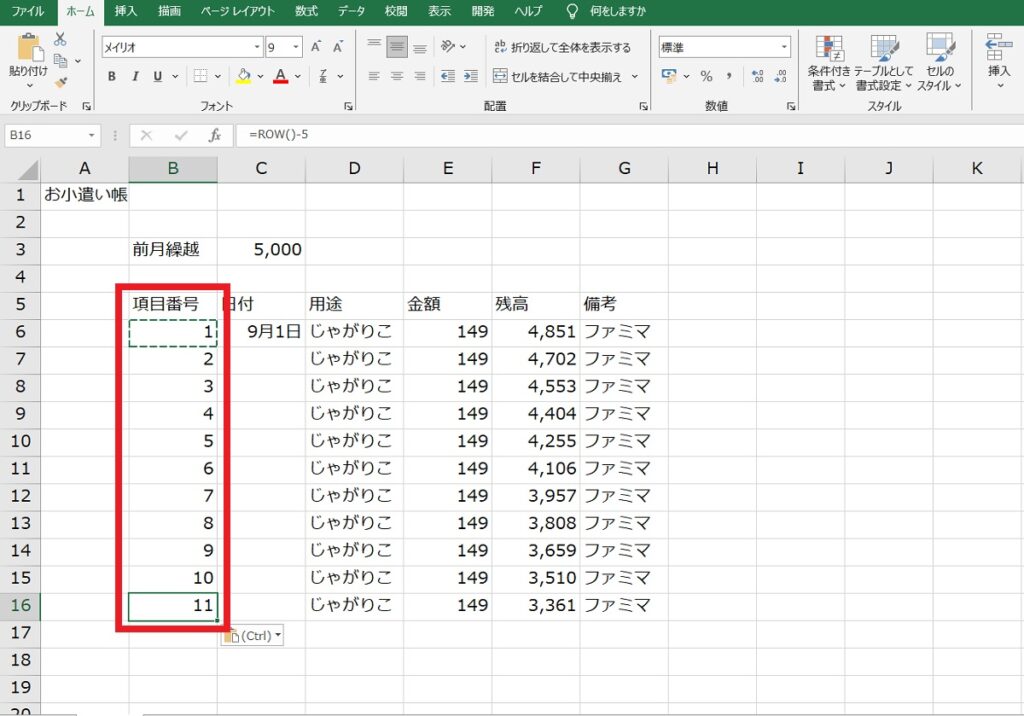Align text left

click(x=374, y=76)
